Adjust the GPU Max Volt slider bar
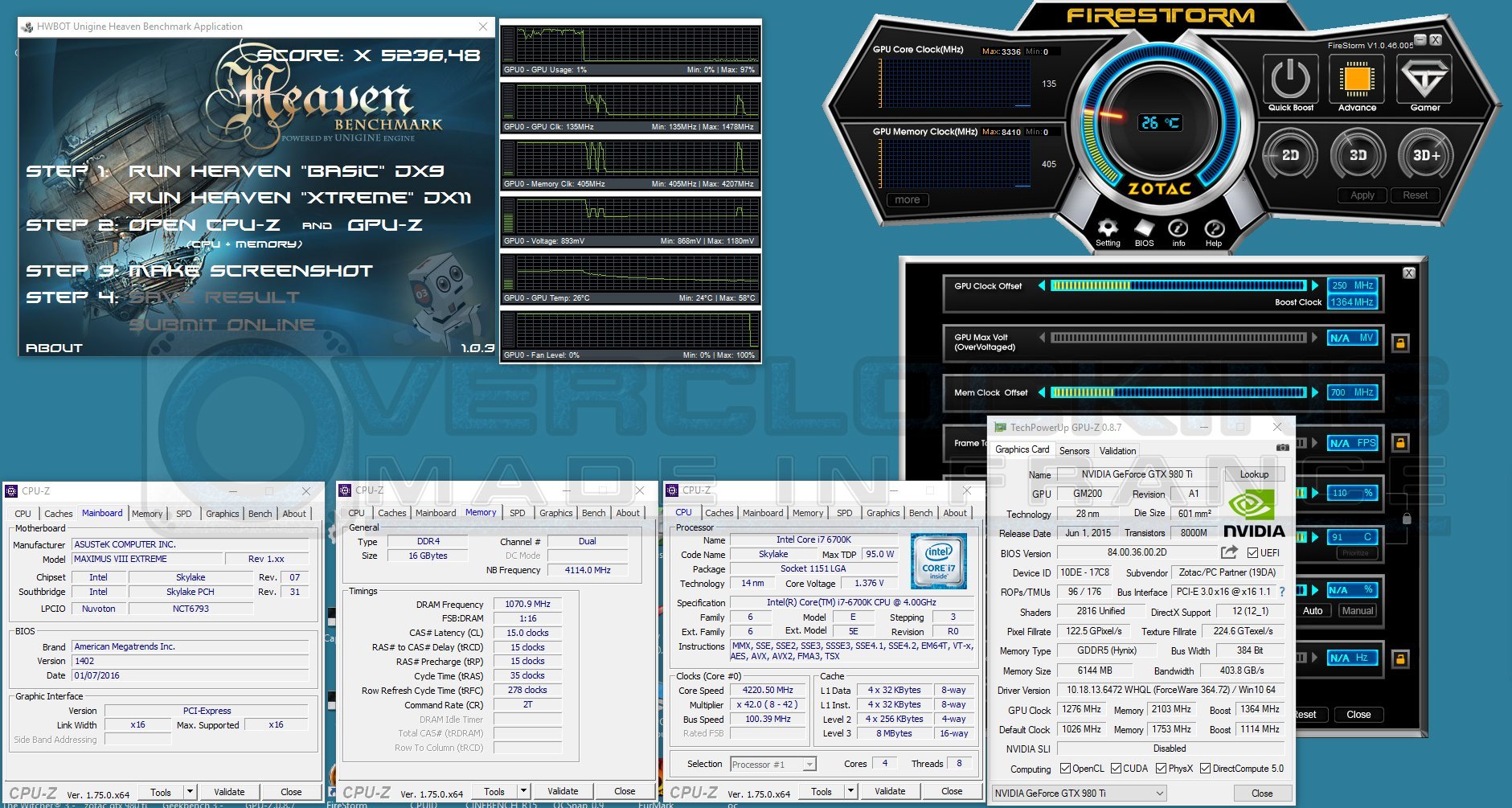The width and height of the screenshot is (1512, 808). (x=1178, y=338)
